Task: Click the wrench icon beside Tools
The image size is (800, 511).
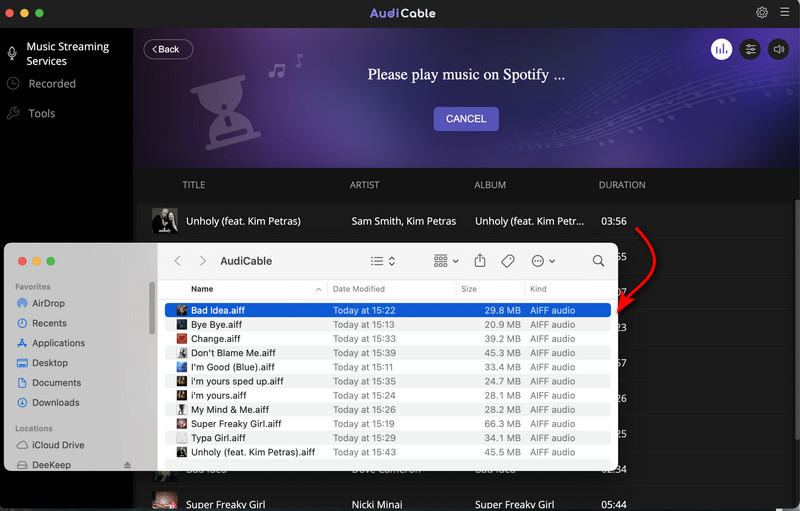Action: tap(13, 113)
